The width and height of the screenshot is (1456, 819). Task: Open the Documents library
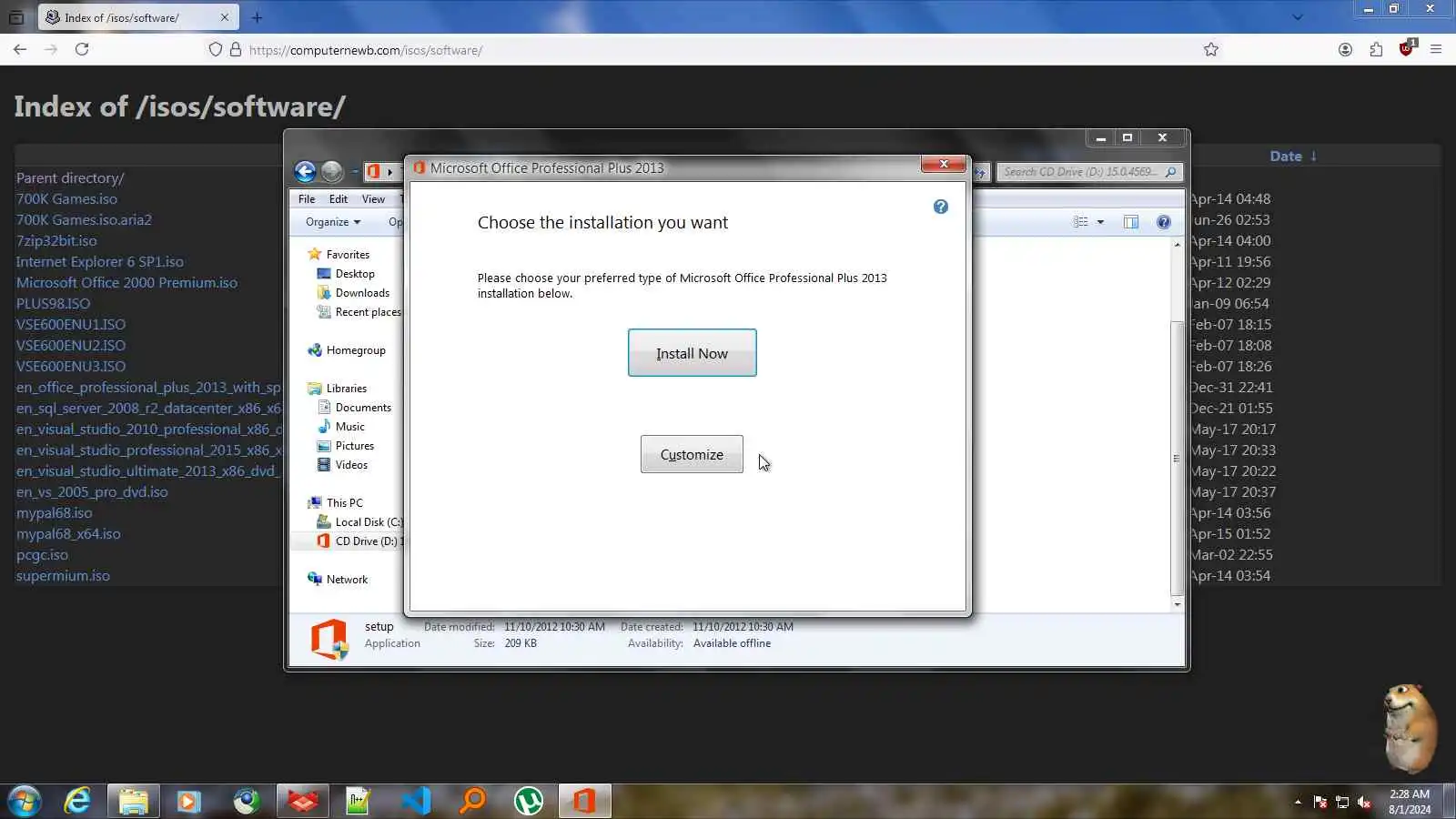point(363,408)
